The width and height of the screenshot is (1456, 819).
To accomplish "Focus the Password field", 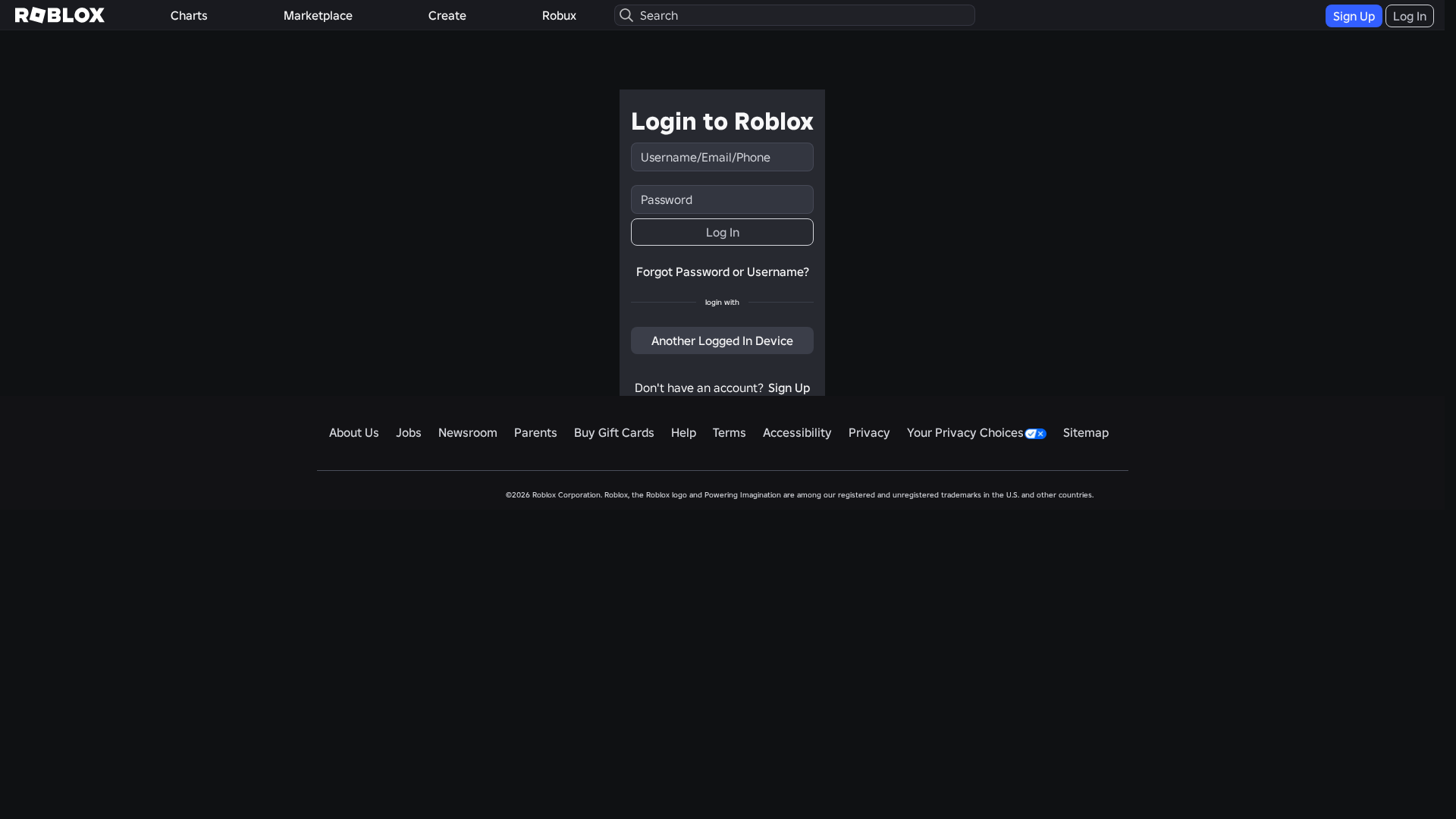I will click(x=722, y=199).
